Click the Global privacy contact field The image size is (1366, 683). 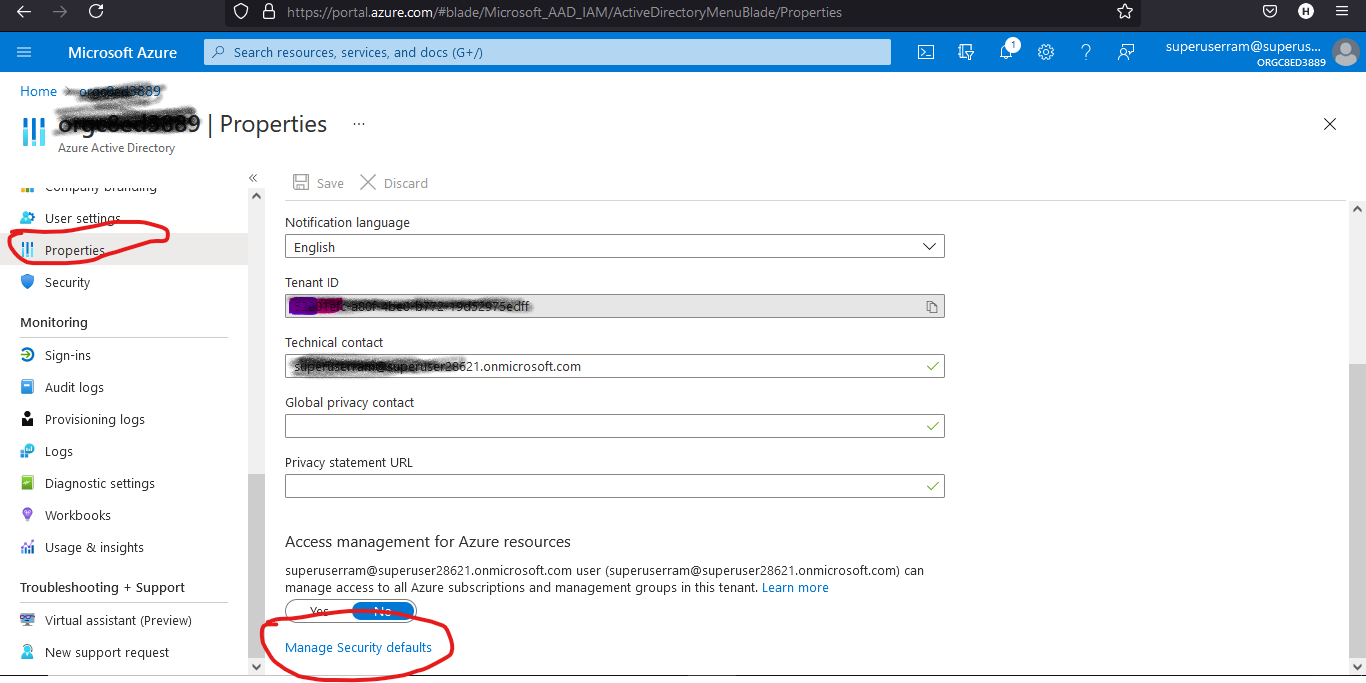click(x=614, y=426)
